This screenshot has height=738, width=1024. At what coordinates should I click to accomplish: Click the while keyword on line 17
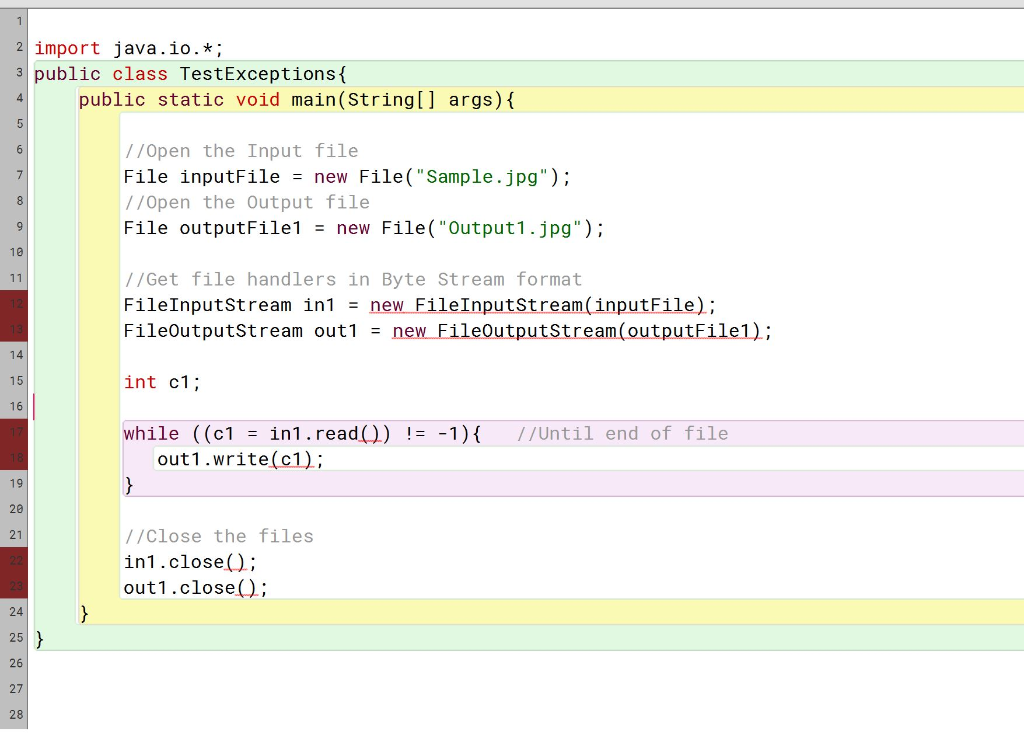pos(150,433)
